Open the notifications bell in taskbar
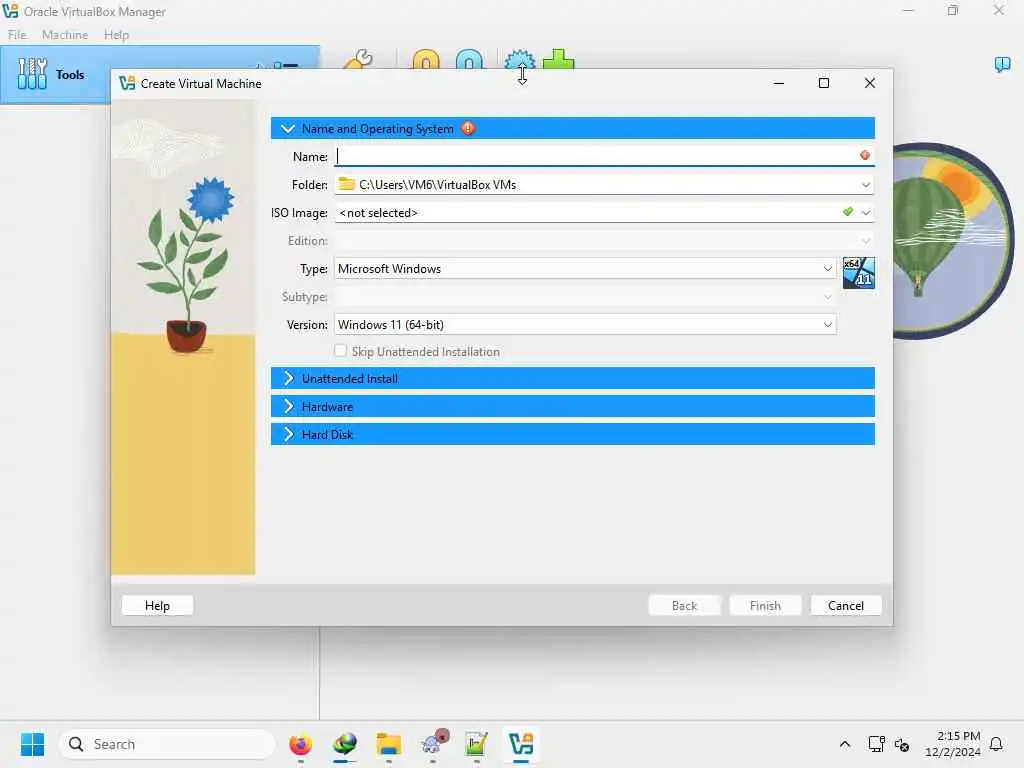The height and width of the screenshot is (768, 1024). [x=996, y=744]
